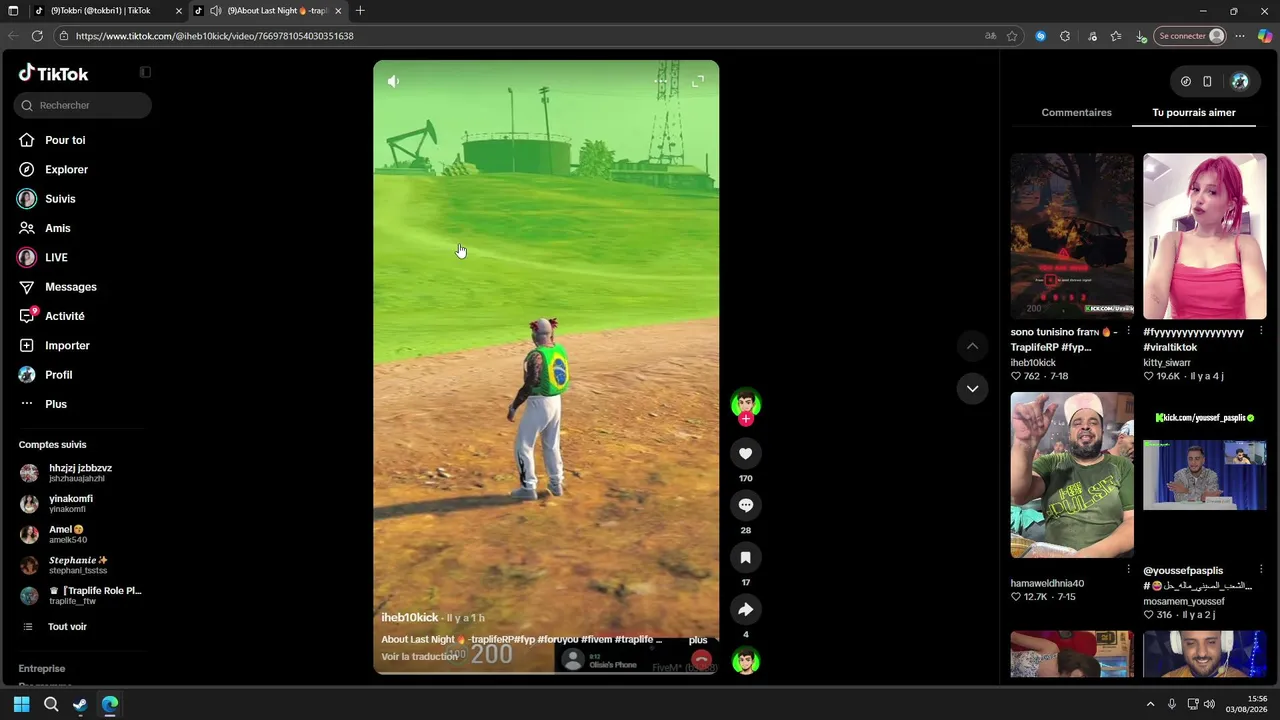Screen dimensions: 1280x720
Task: Like the video with the heart icon
Action: point(745,454)
